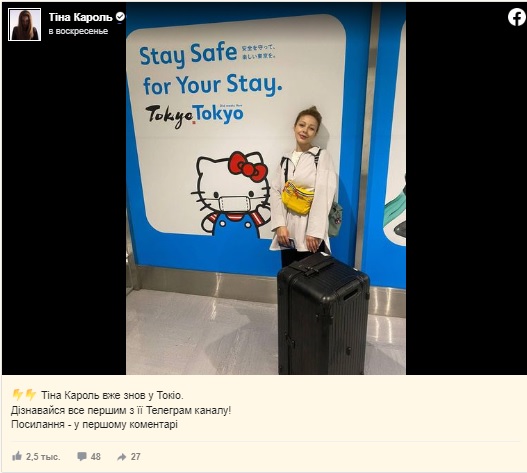Open Тіна Кароль profile avatar thumbnail
Screen dimensions: 527x473
25,25
